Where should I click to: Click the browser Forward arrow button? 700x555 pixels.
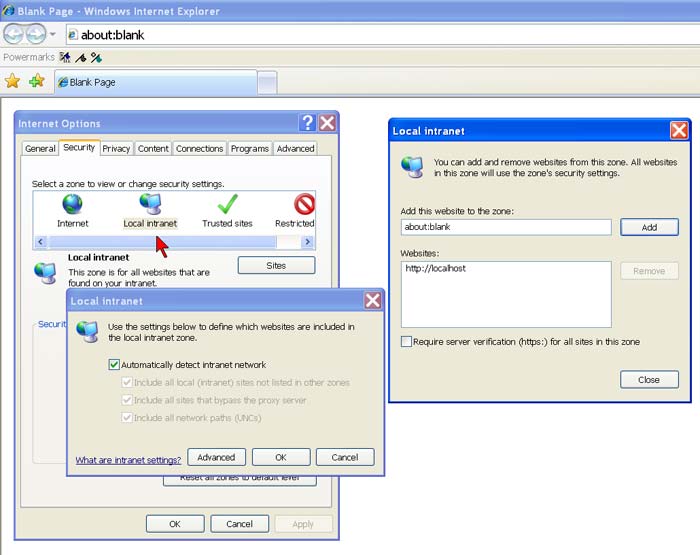pos(36,34)
